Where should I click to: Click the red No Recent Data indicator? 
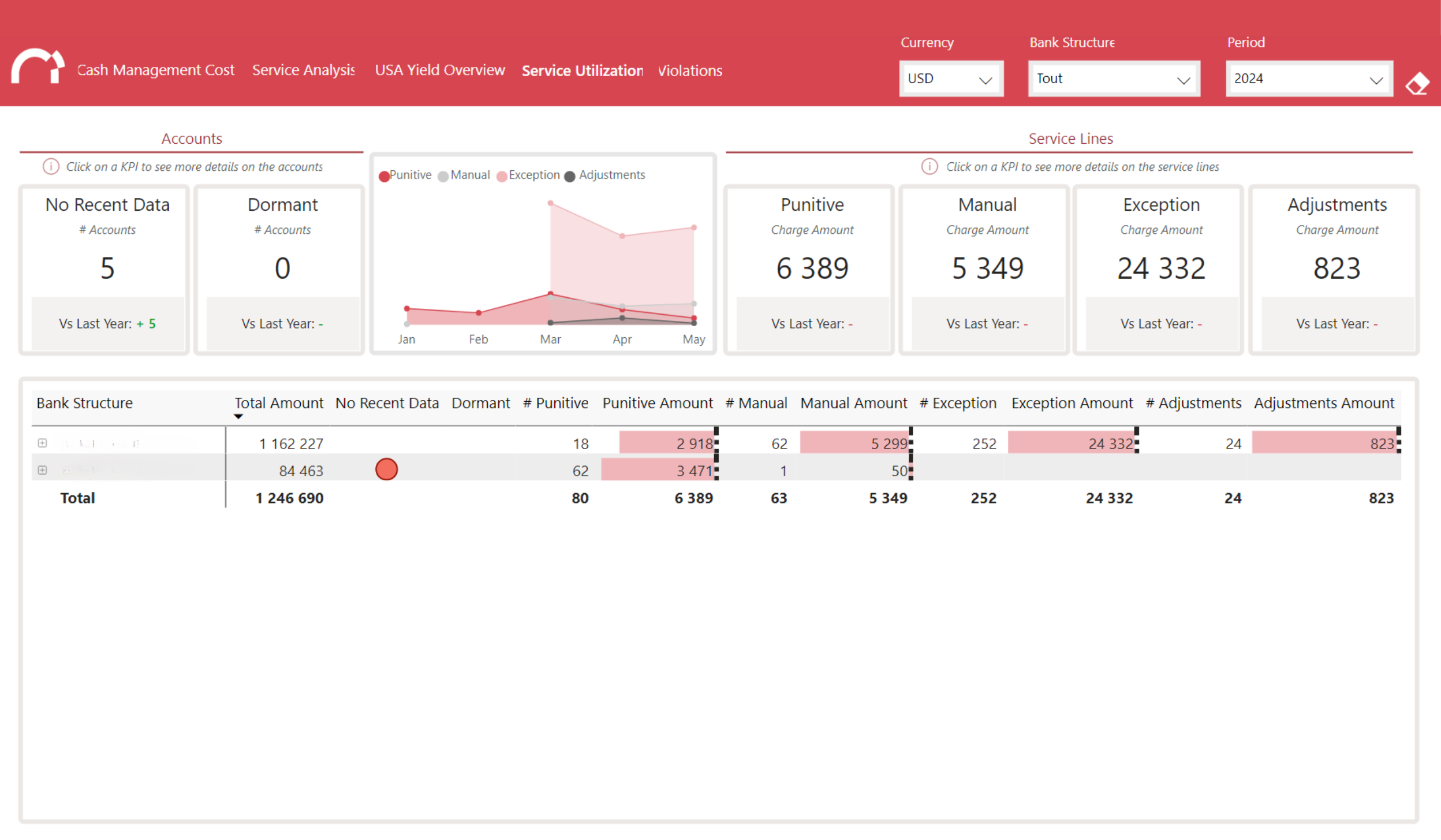[x=386, y=469]
